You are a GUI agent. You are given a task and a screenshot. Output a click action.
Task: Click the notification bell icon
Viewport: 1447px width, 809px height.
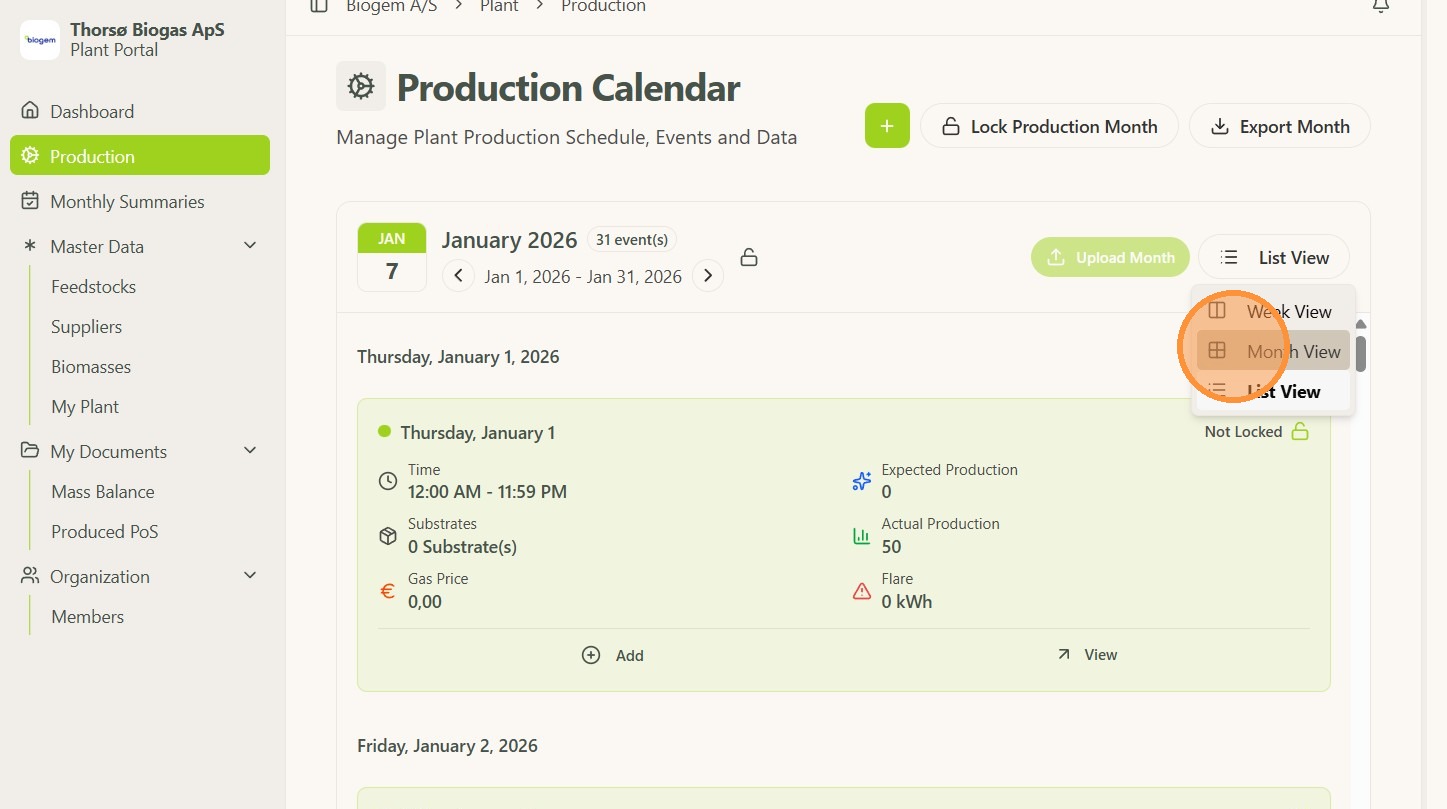[x=1380, y=6]
